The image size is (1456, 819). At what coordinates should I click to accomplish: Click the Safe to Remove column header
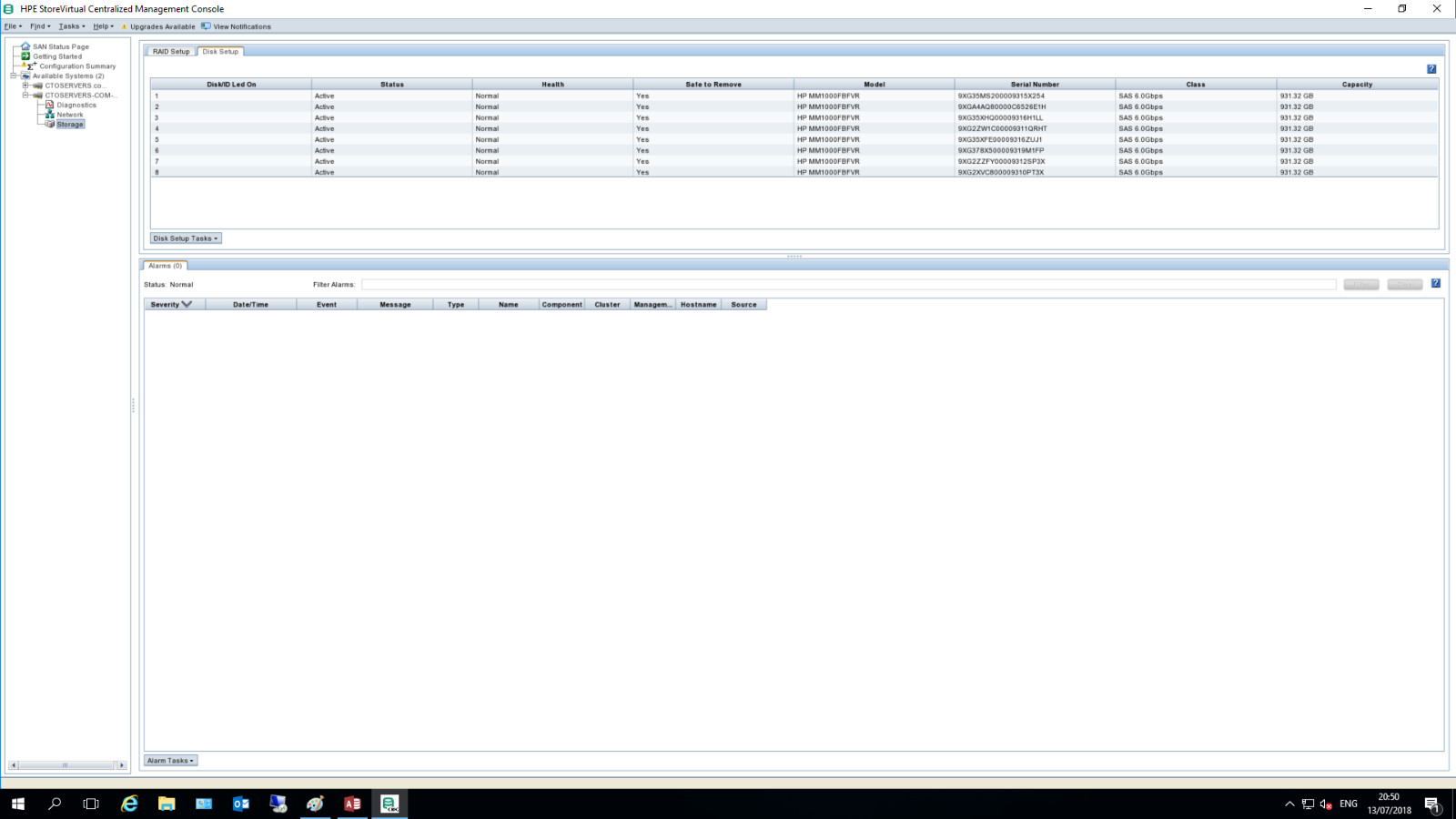(x=713, y=85)
